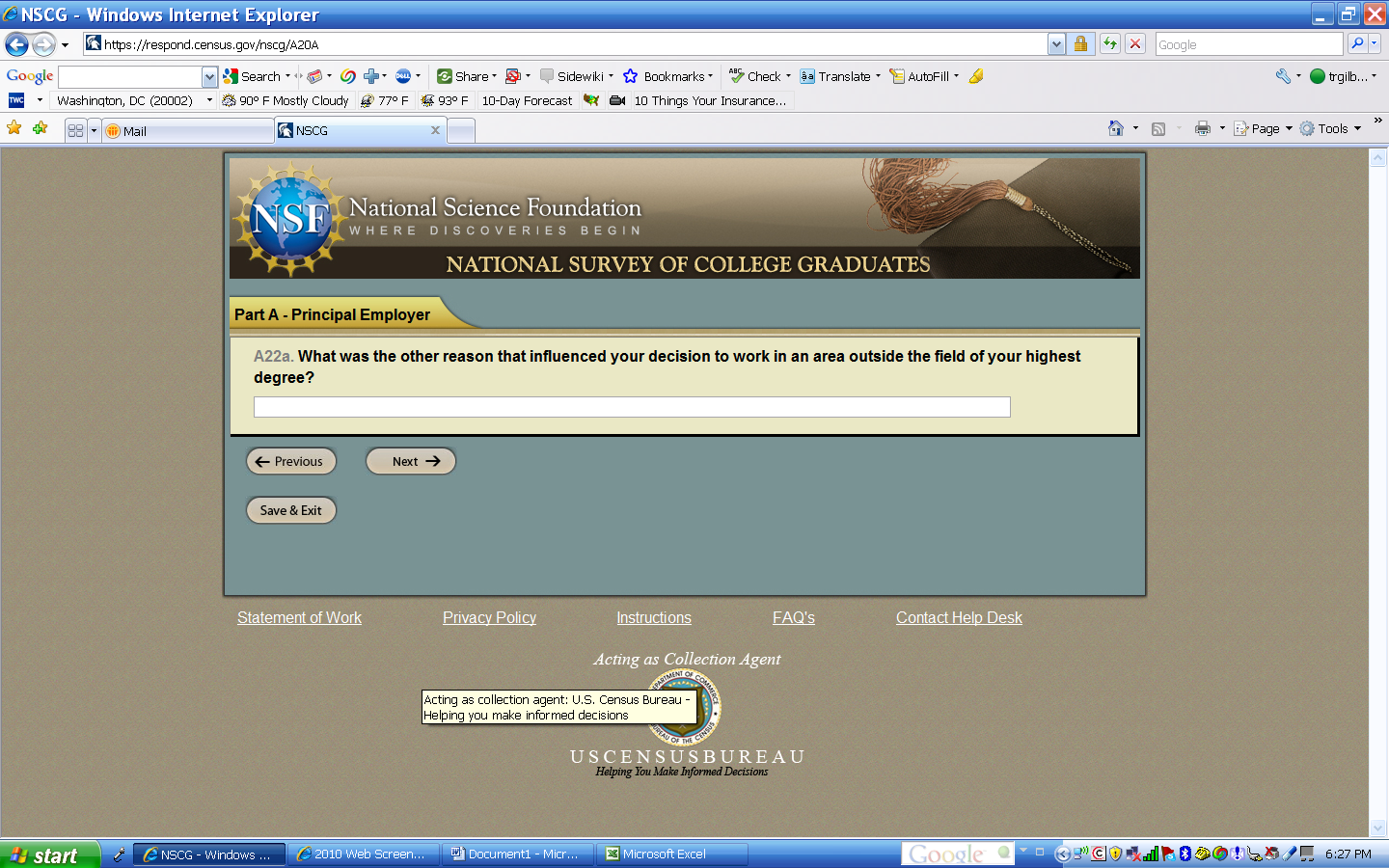Image resolution: width=1389 pixels, height=868 pixels.
Task: Click the Next button
Action: pyautogui.click(x=410, y=461)
